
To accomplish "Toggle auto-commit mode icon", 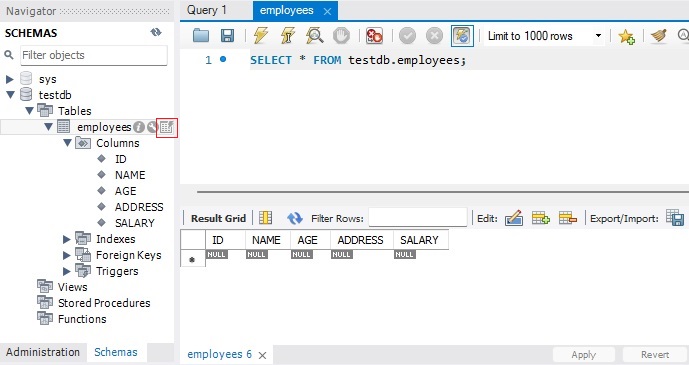I will 462,36.
